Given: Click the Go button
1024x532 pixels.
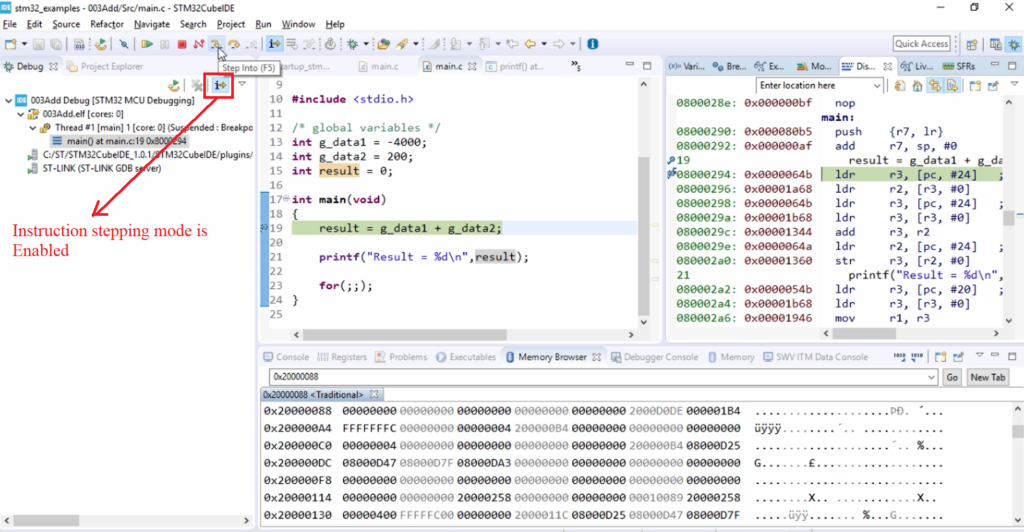Looking at the screenshot, I should point(952,377).
